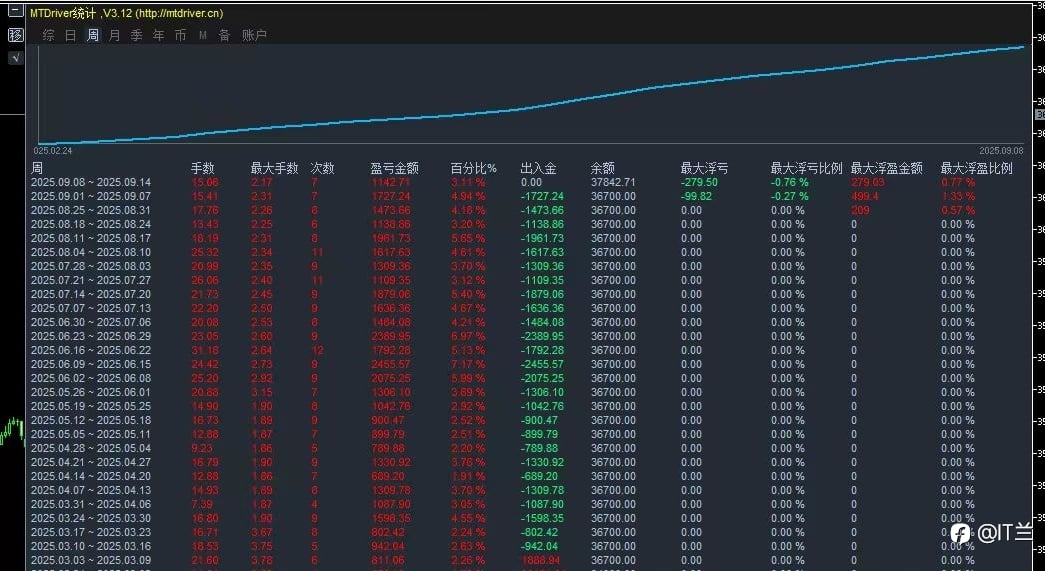This screenshot has width=1045, height=571.
Task: Click the 次数 column header
Action: (323, 169)
